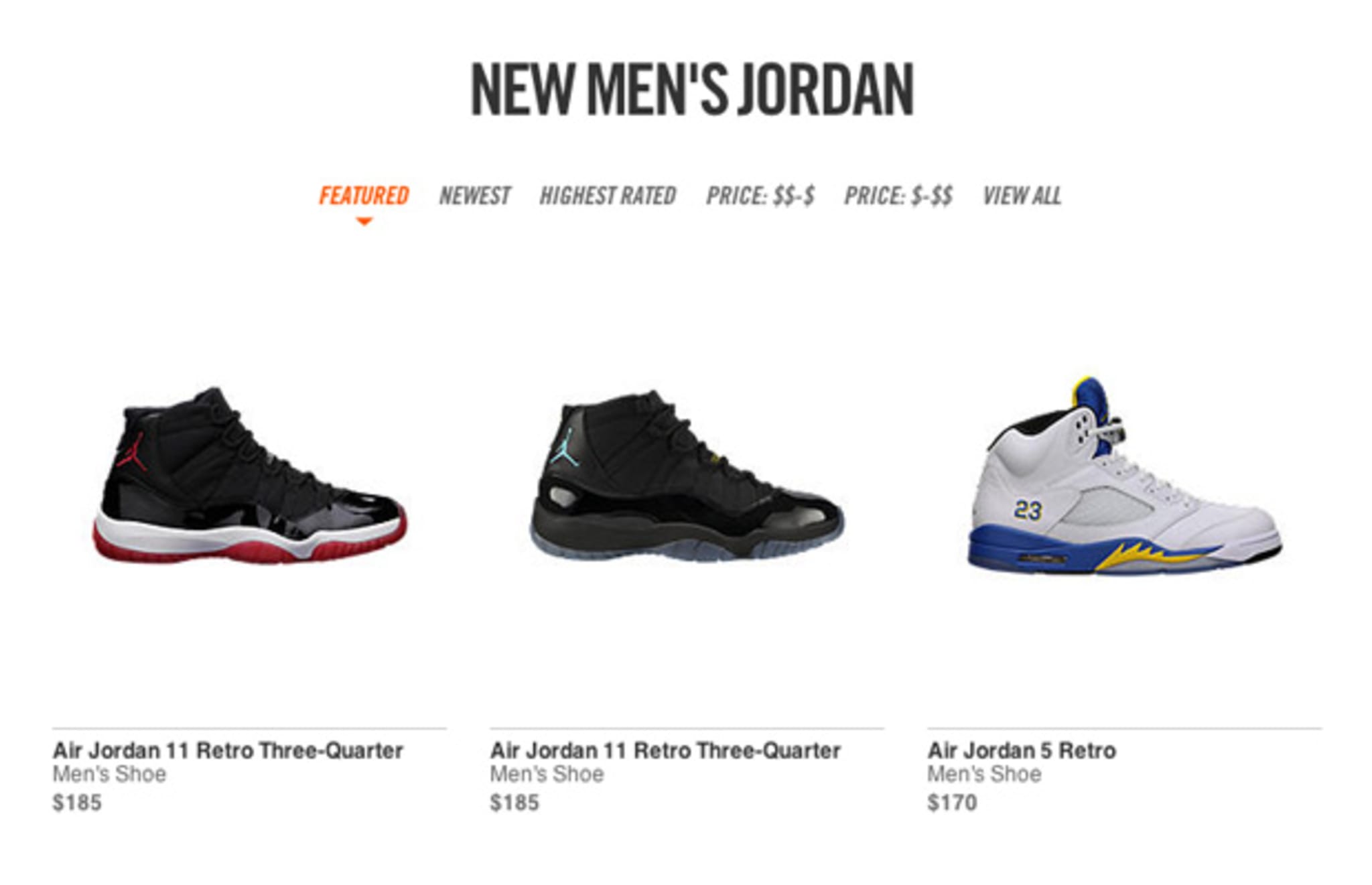Sort by Price: $-$$ low to high
This screenshot has height=885, width=1372.
point(898,196)
